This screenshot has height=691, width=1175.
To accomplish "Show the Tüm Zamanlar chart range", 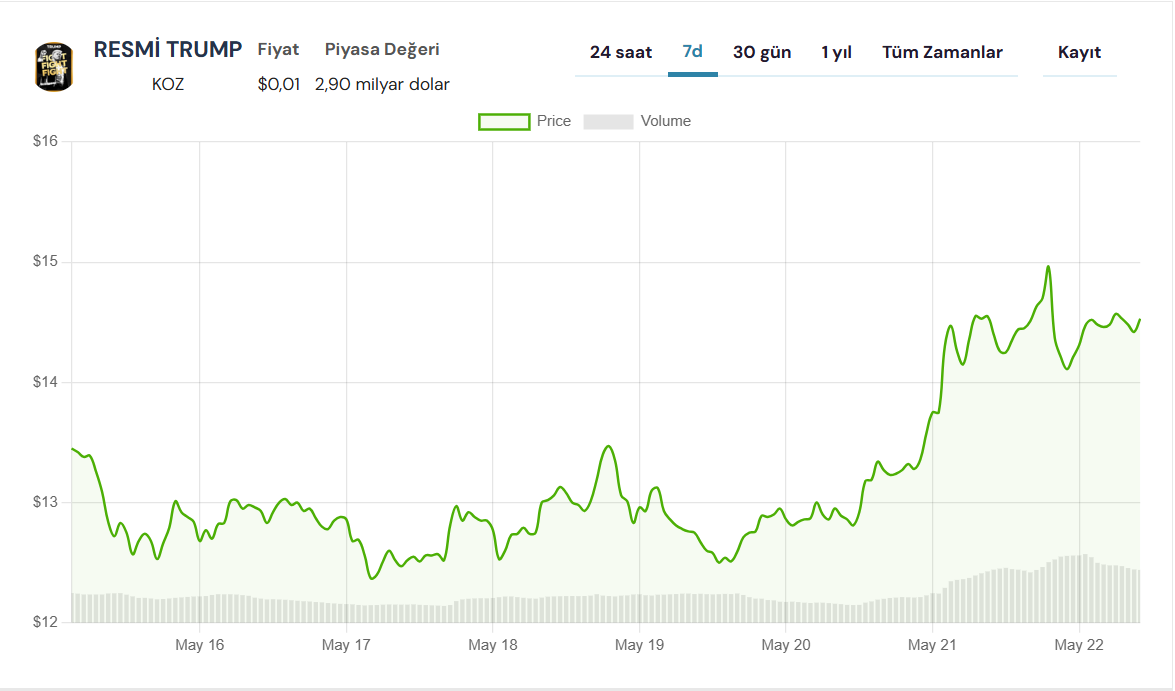I will 942,52.
